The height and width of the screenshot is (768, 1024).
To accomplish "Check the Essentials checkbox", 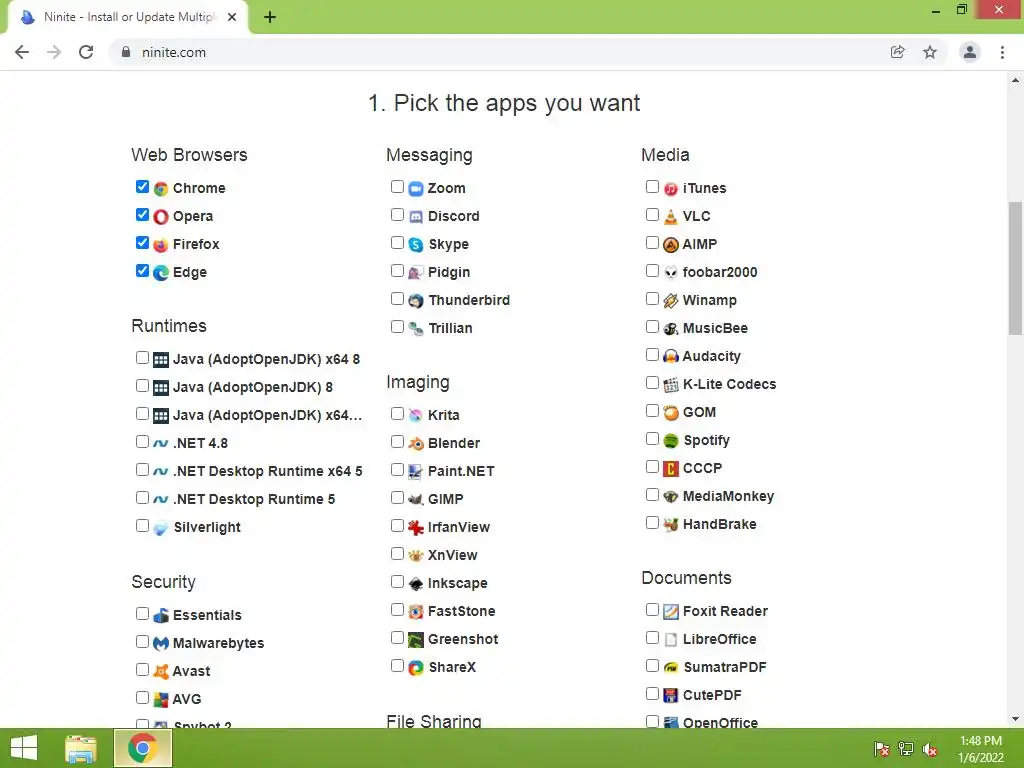I will coord(142,614).
